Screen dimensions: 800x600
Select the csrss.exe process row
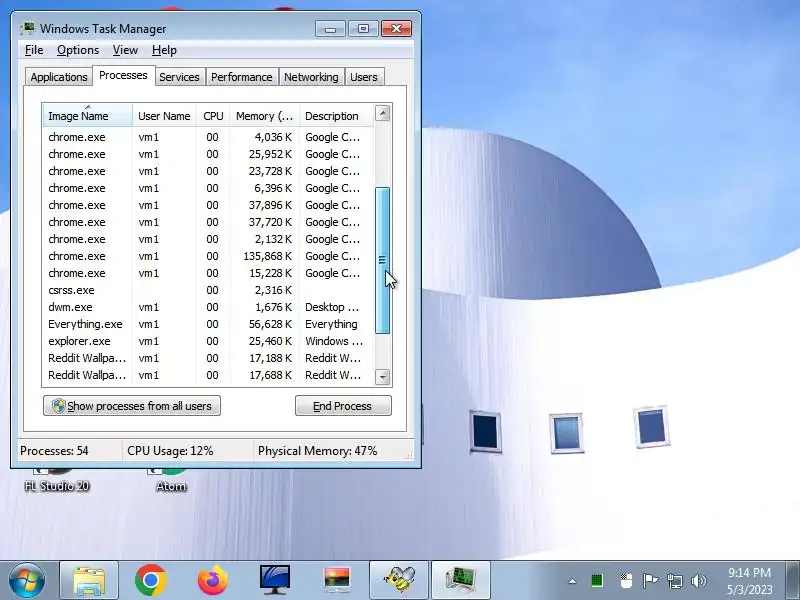tap(208, 290)
